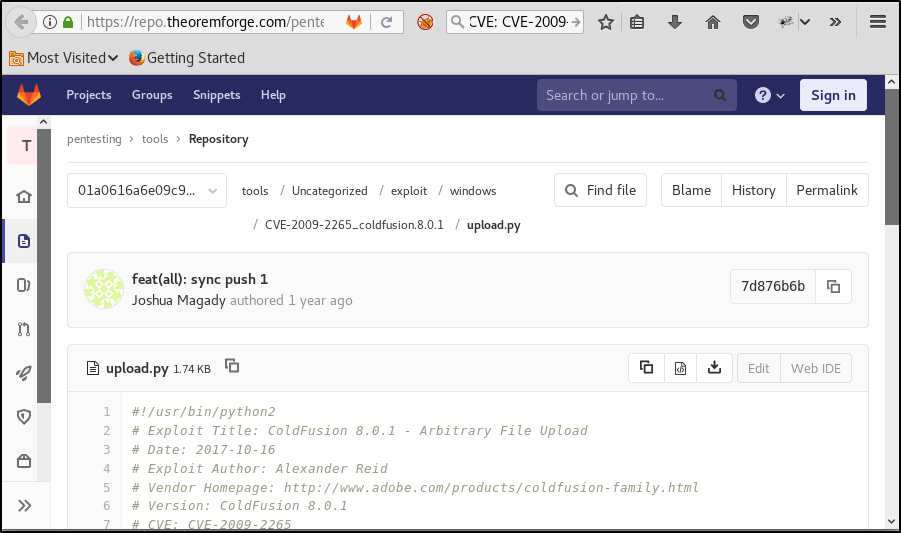Copy file path next to upload.py size

[232, 367]
